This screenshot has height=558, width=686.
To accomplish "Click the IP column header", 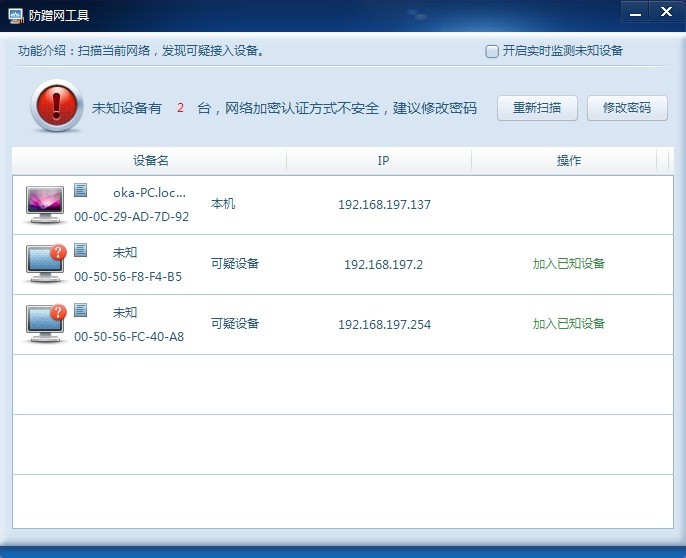I will pyautogui.click(x=383, y=160).
